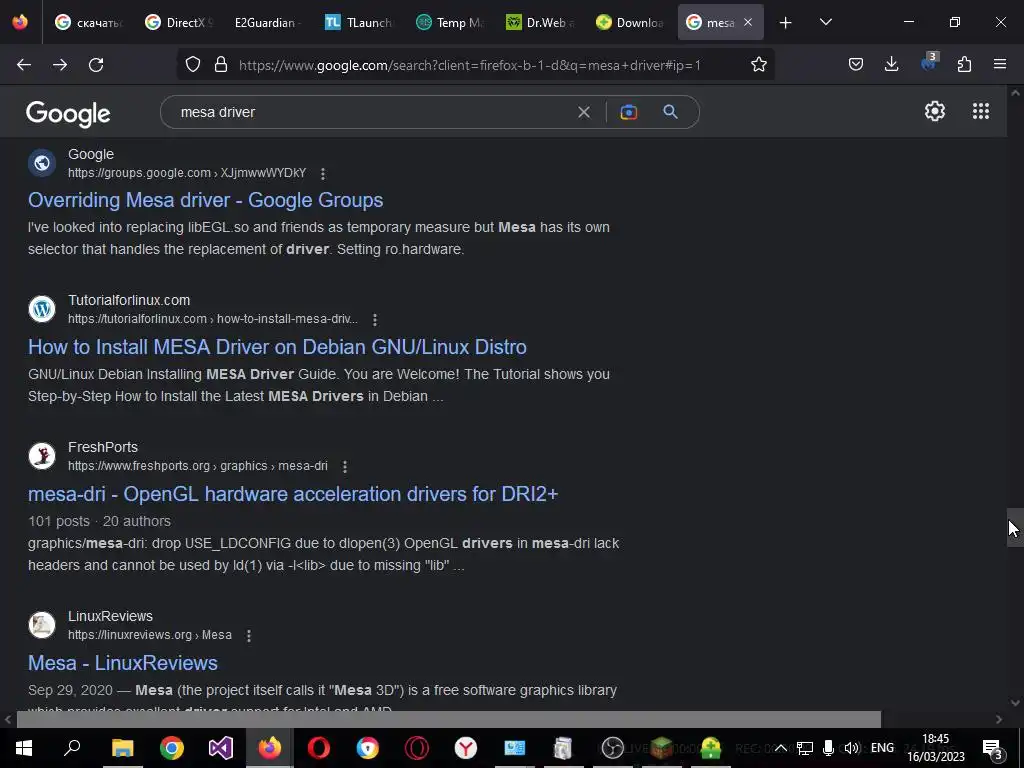Switch to the Temp Mail tab
Screen dimensions: 1024x768
(449, 22)
